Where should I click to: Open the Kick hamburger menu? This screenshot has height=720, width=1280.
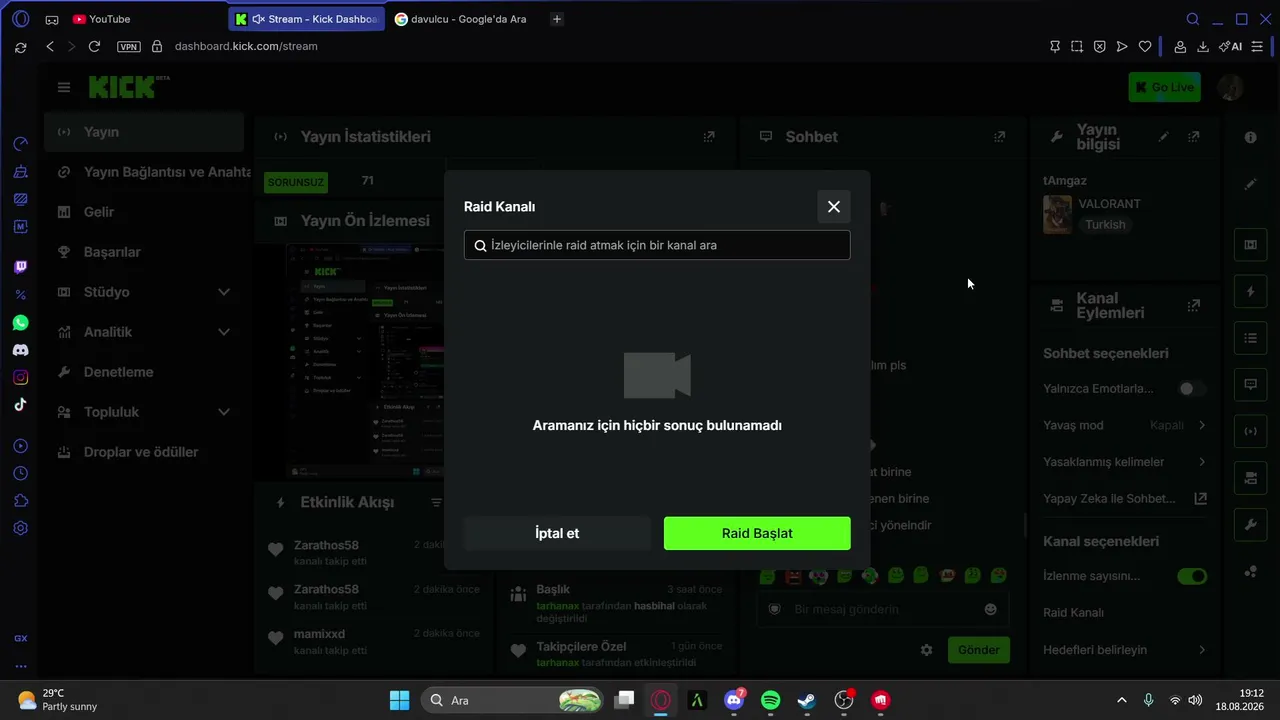64,87
